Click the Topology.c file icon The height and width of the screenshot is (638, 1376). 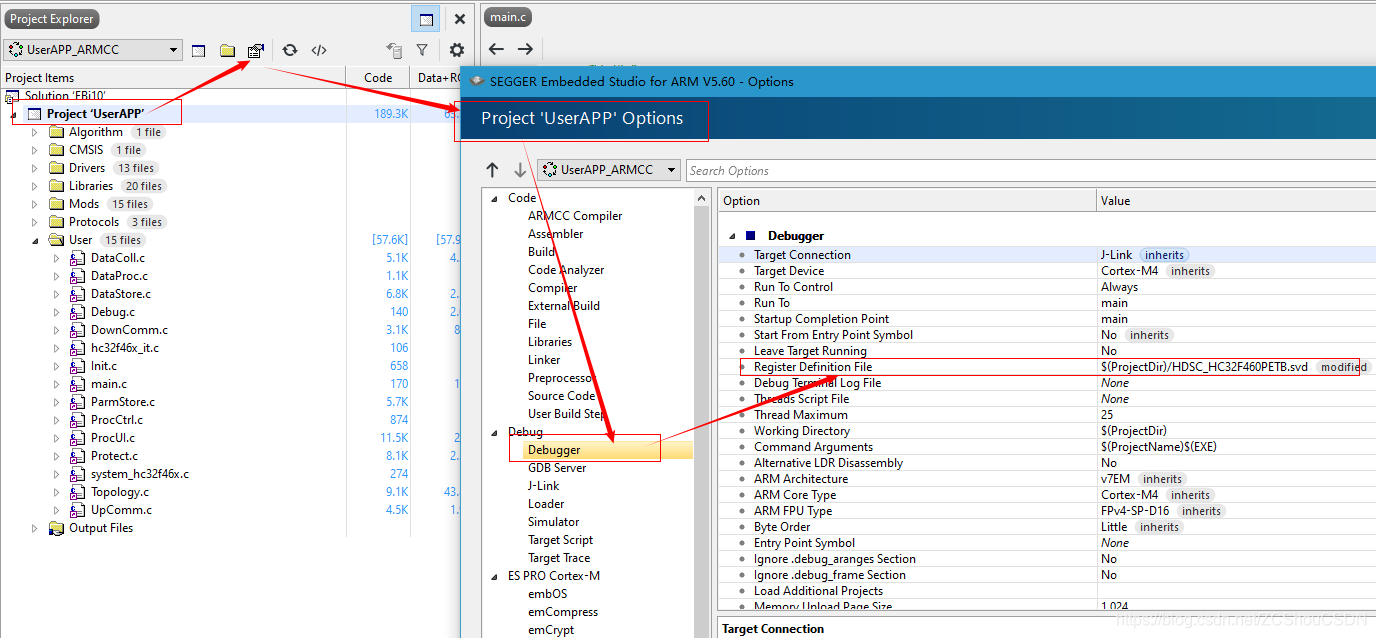pos(77,492)
